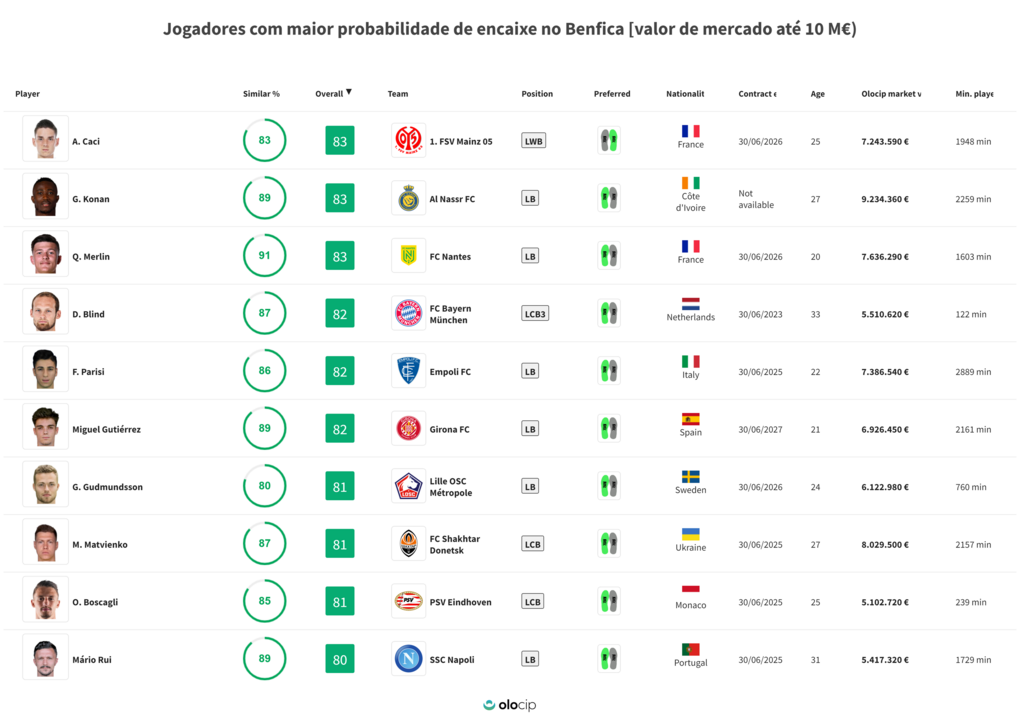The height and width of the screenshot is (720, 1020).
Task: Click the FSV Mainz 05 club crest
Action: tap(409, 141)
